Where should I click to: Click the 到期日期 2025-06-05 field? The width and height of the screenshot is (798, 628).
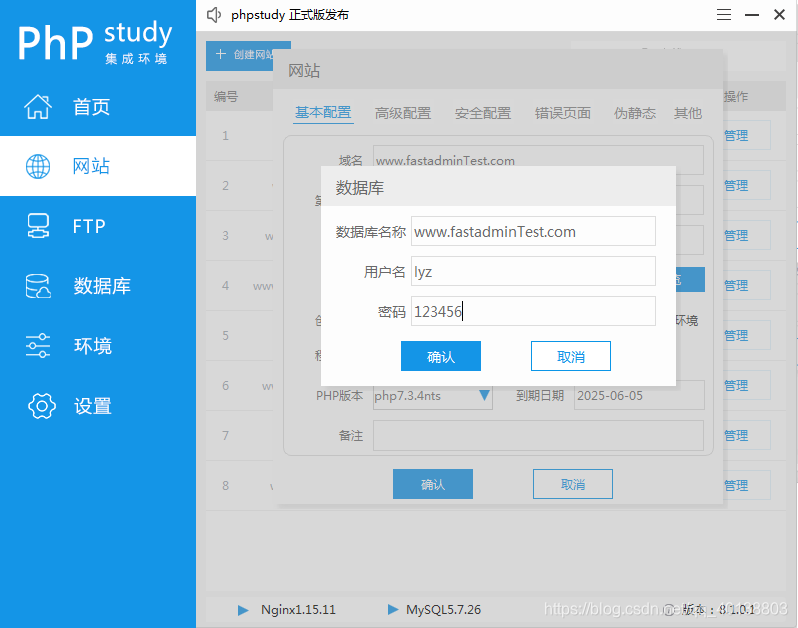pyautogui.click(x=639, y=395)
